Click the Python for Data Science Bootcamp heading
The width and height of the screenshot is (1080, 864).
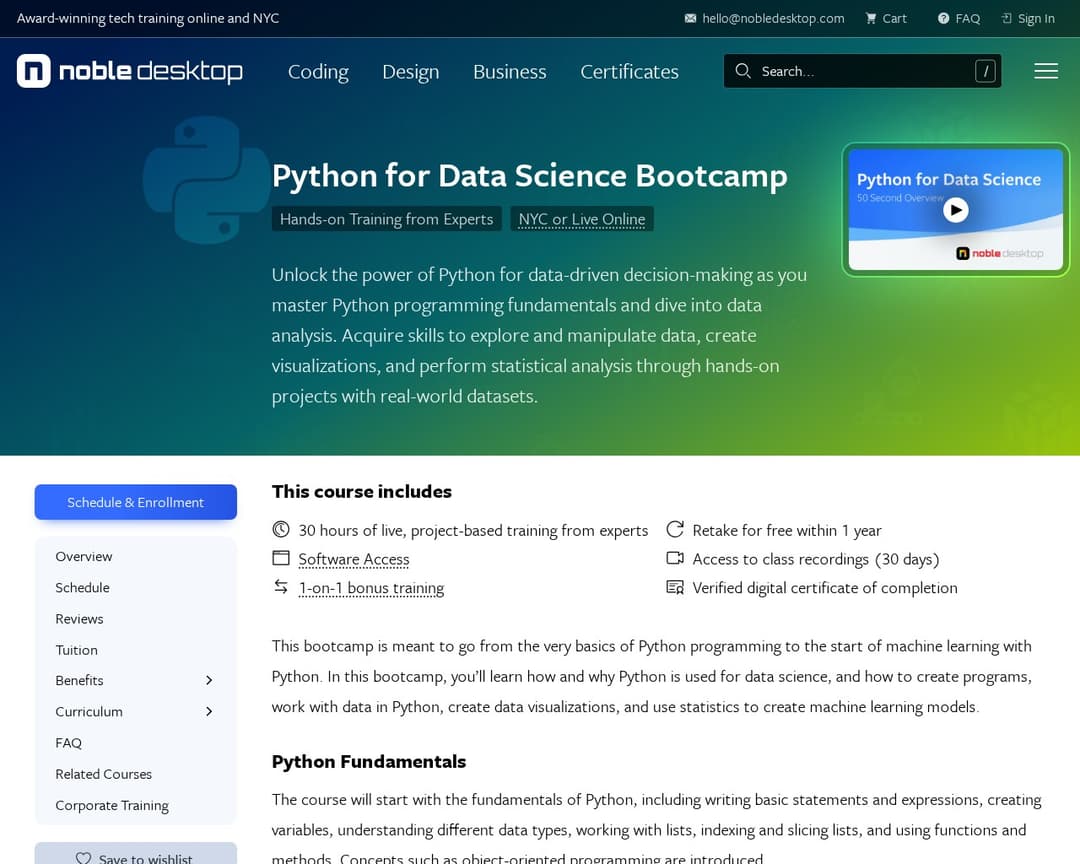coord(530,176)
